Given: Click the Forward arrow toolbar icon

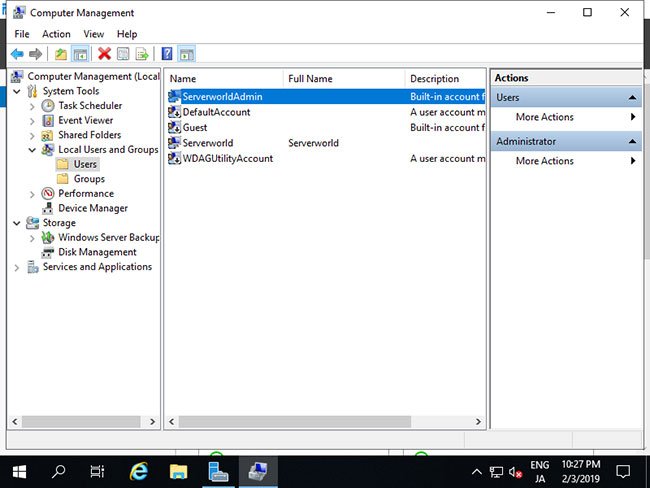Looking at the screenshot, I should pyautogui.click(x=35, y=54).
